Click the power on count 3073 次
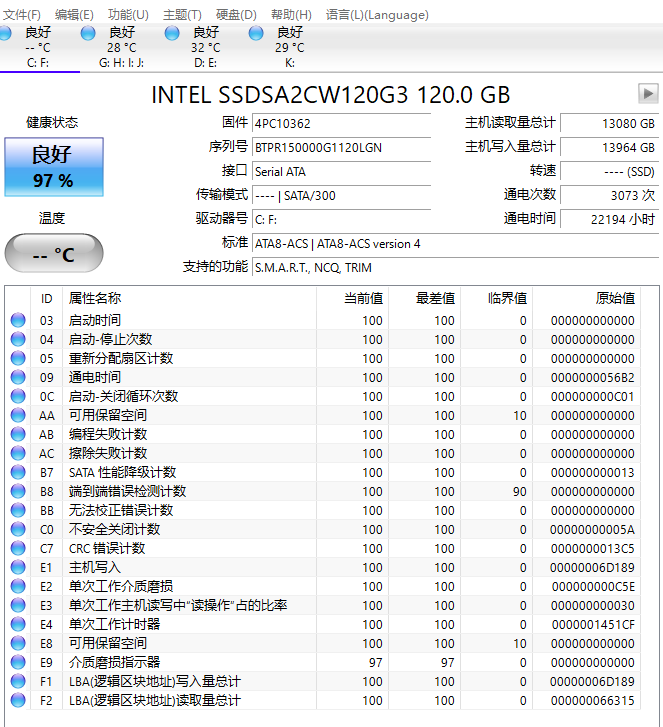The height and width of the screenshot is (727, 663). 610,196
